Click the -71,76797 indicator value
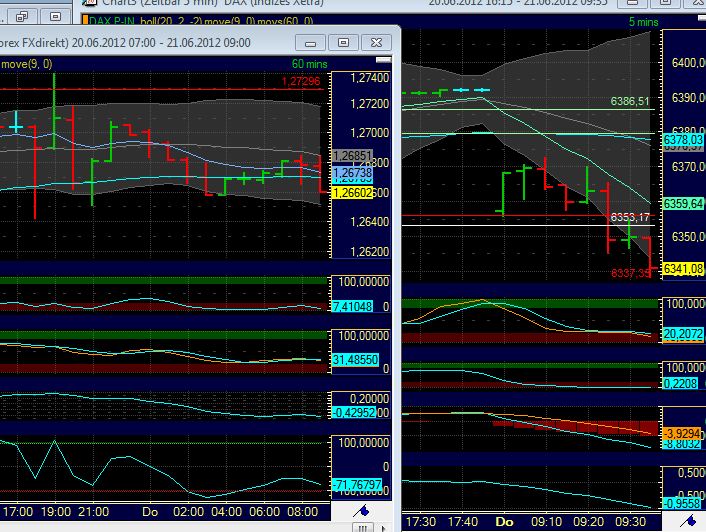The image size is (706, 532). [x=357, y=485]
